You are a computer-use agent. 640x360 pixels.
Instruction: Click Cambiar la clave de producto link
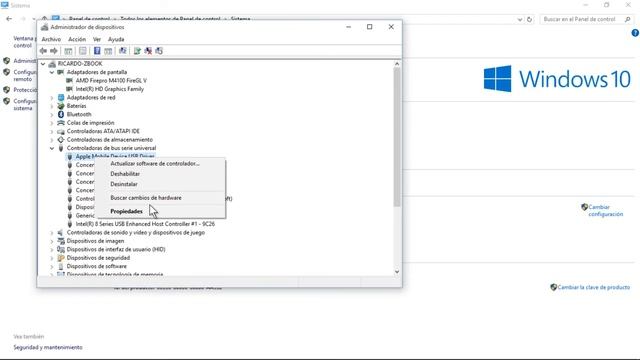click(593, 287)
